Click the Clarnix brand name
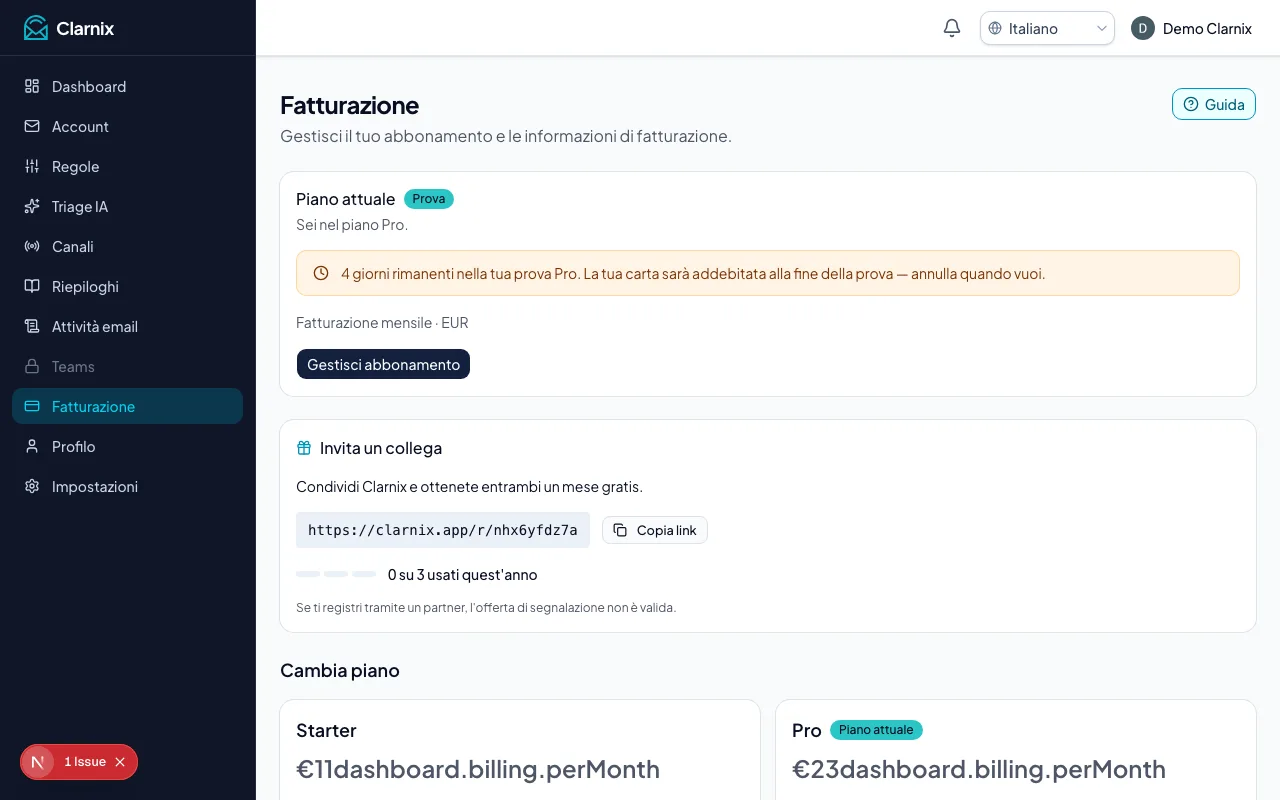Screen dimensions: 1280x800 click(85, 28)
